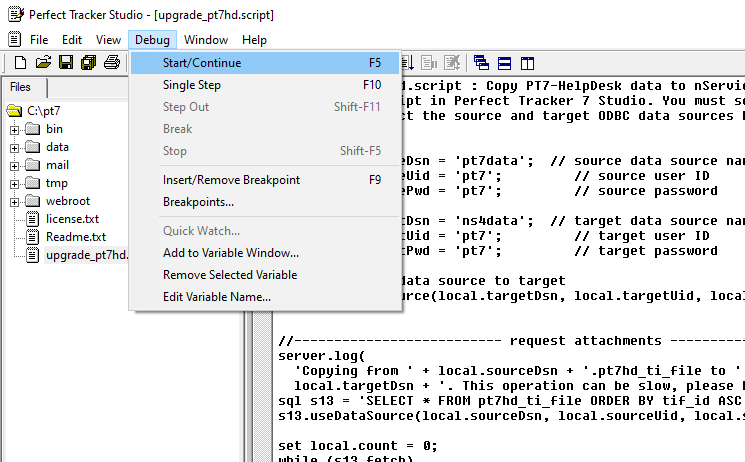The width and height of the screenshot is (745, 462).
Task: Click the grayed Quick Watch... entry
Action: [x=265, y=231]
